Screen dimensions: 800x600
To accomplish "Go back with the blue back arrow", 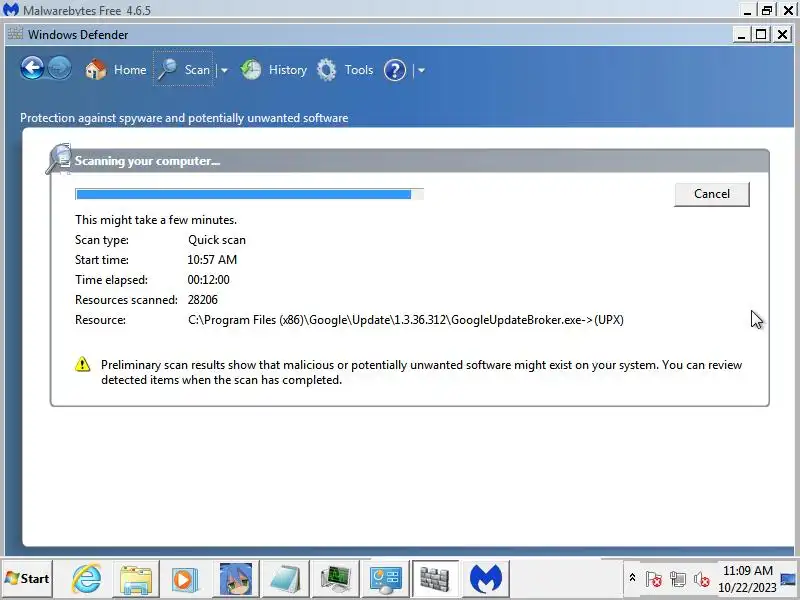I will pyautogui.click(x=32, y=68).
